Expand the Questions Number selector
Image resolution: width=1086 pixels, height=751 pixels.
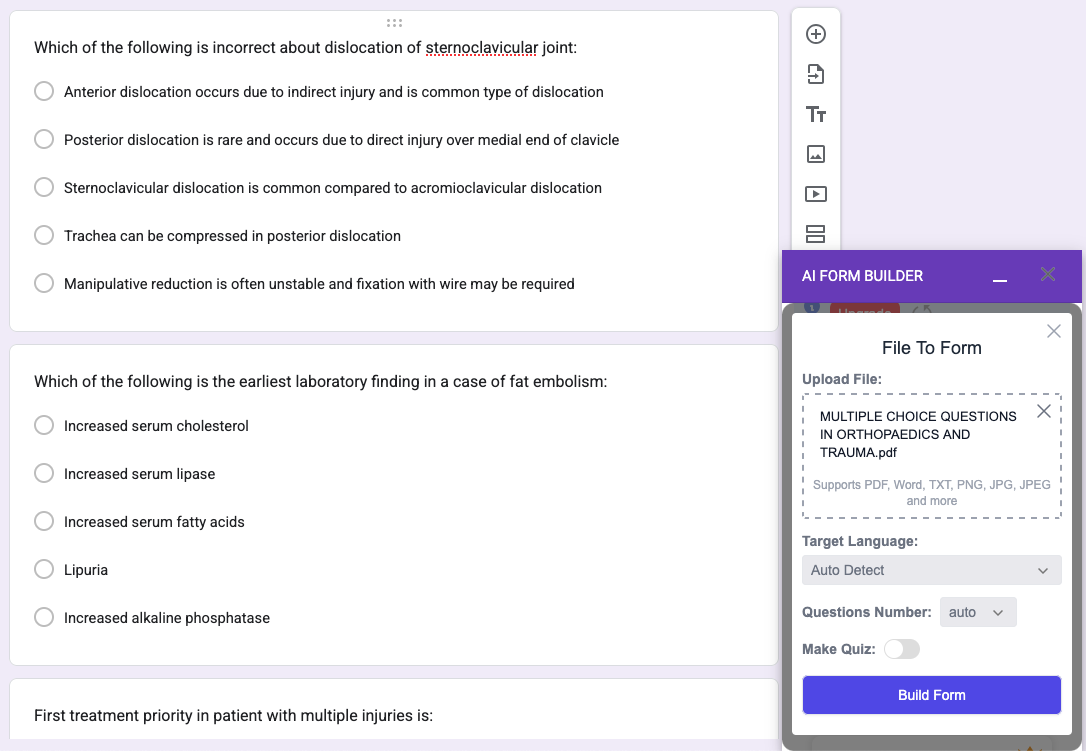(x=978, y=612)
